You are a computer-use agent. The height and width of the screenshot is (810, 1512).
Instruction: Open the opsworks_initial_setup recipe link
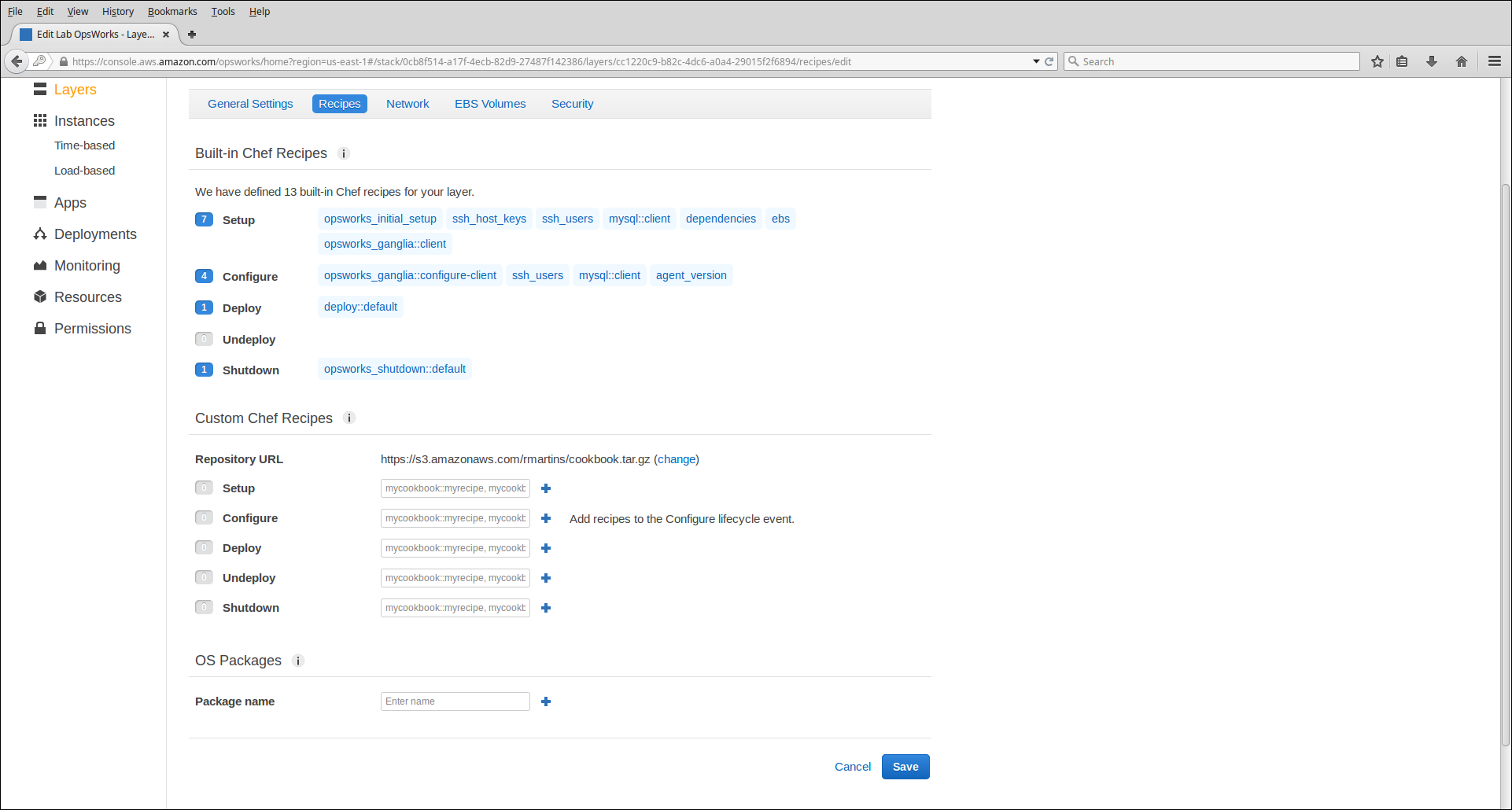(380, 219)
